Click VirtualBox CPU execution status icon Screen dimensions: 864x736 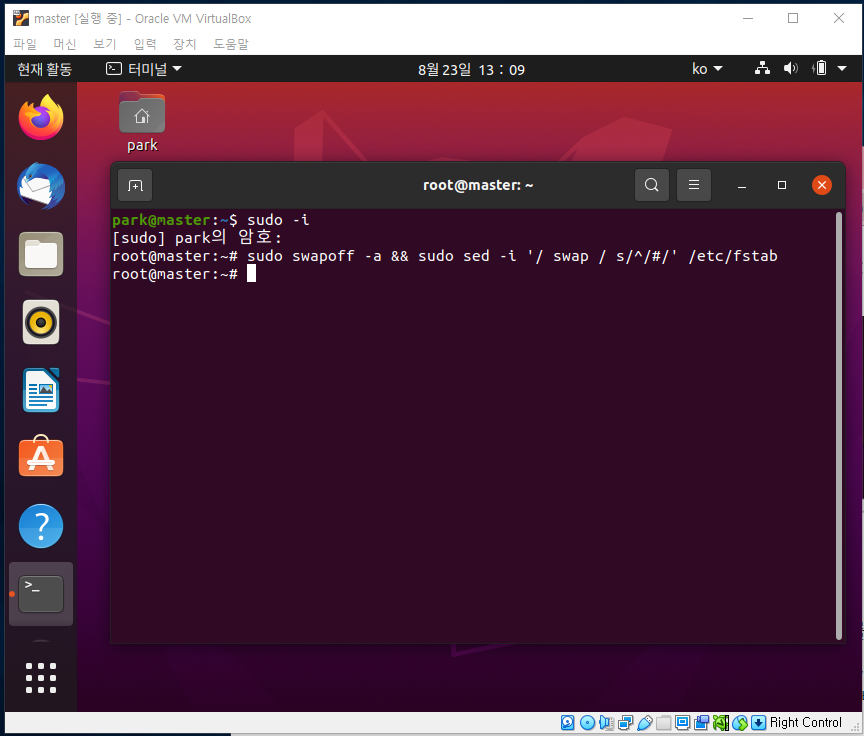coord(720,722)
